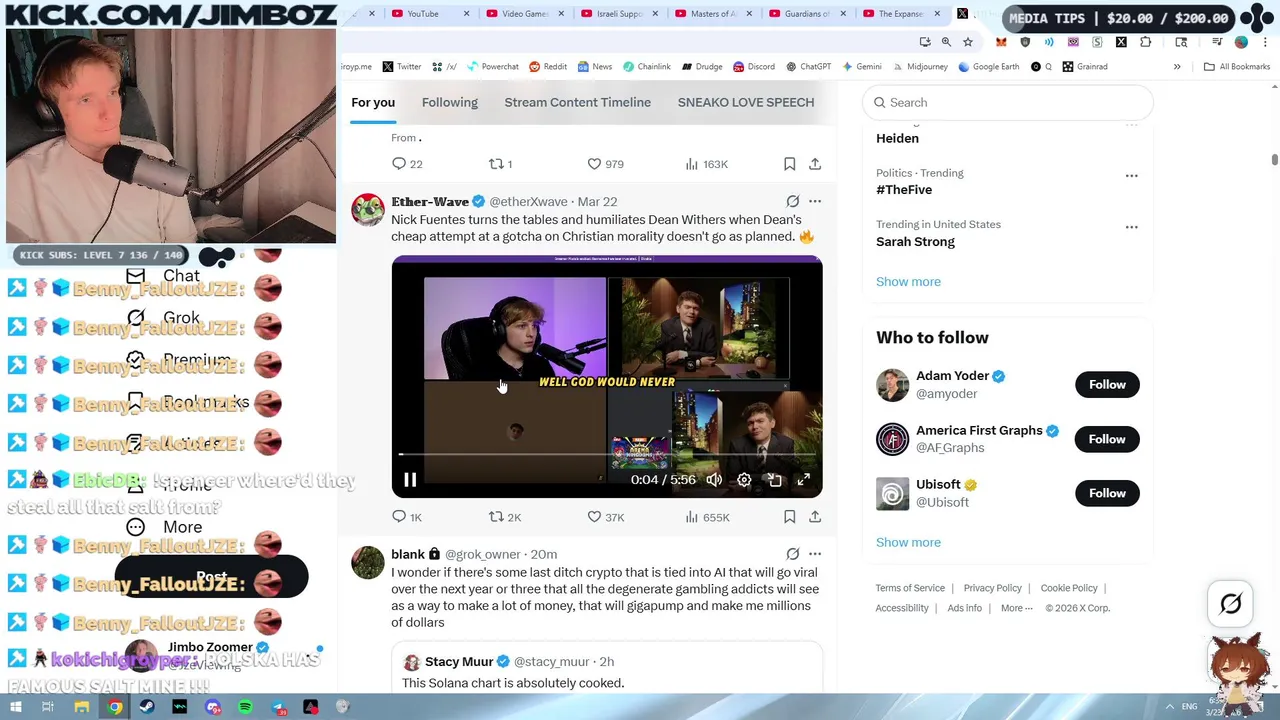Image resolution: width=1280 pixels, height=720 pixels.
Task: Open Stream Content Timeline tab
Action: tap(578, 102)
